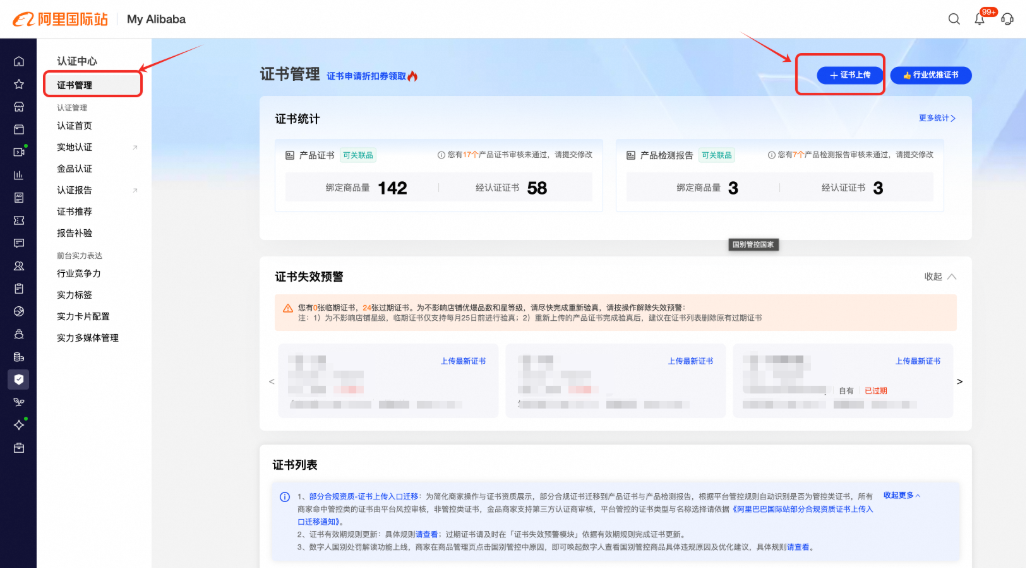The width and height of the screenshot is (1026, 568).
Task: Click 上传最新证书 on the 已过期 card
Action: point(918,361)
